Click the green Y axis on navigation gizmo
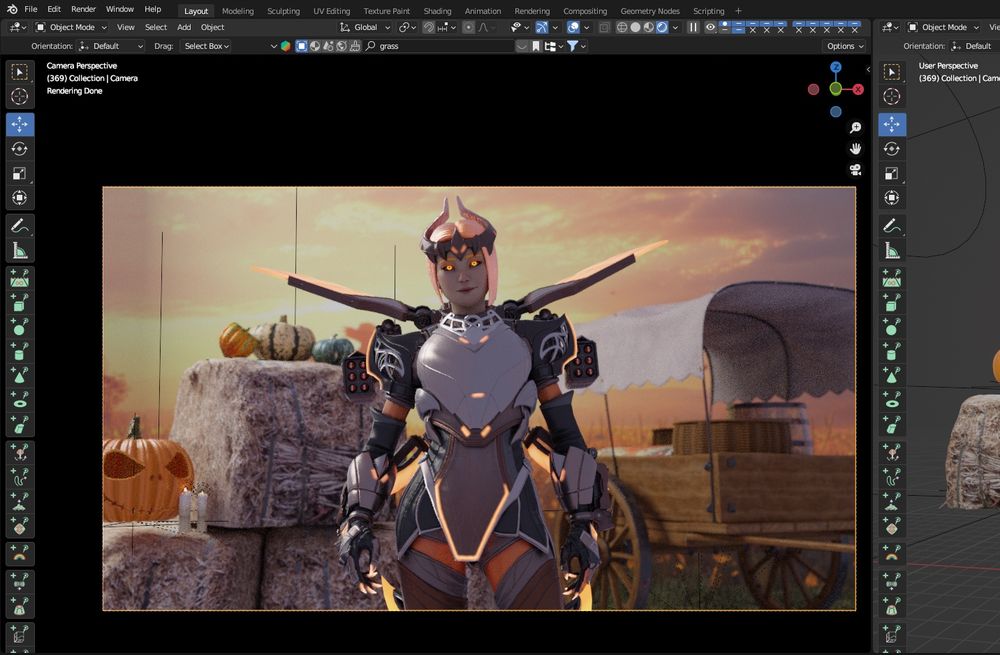The image size is (1000, 655). click(x=835, y=89)
